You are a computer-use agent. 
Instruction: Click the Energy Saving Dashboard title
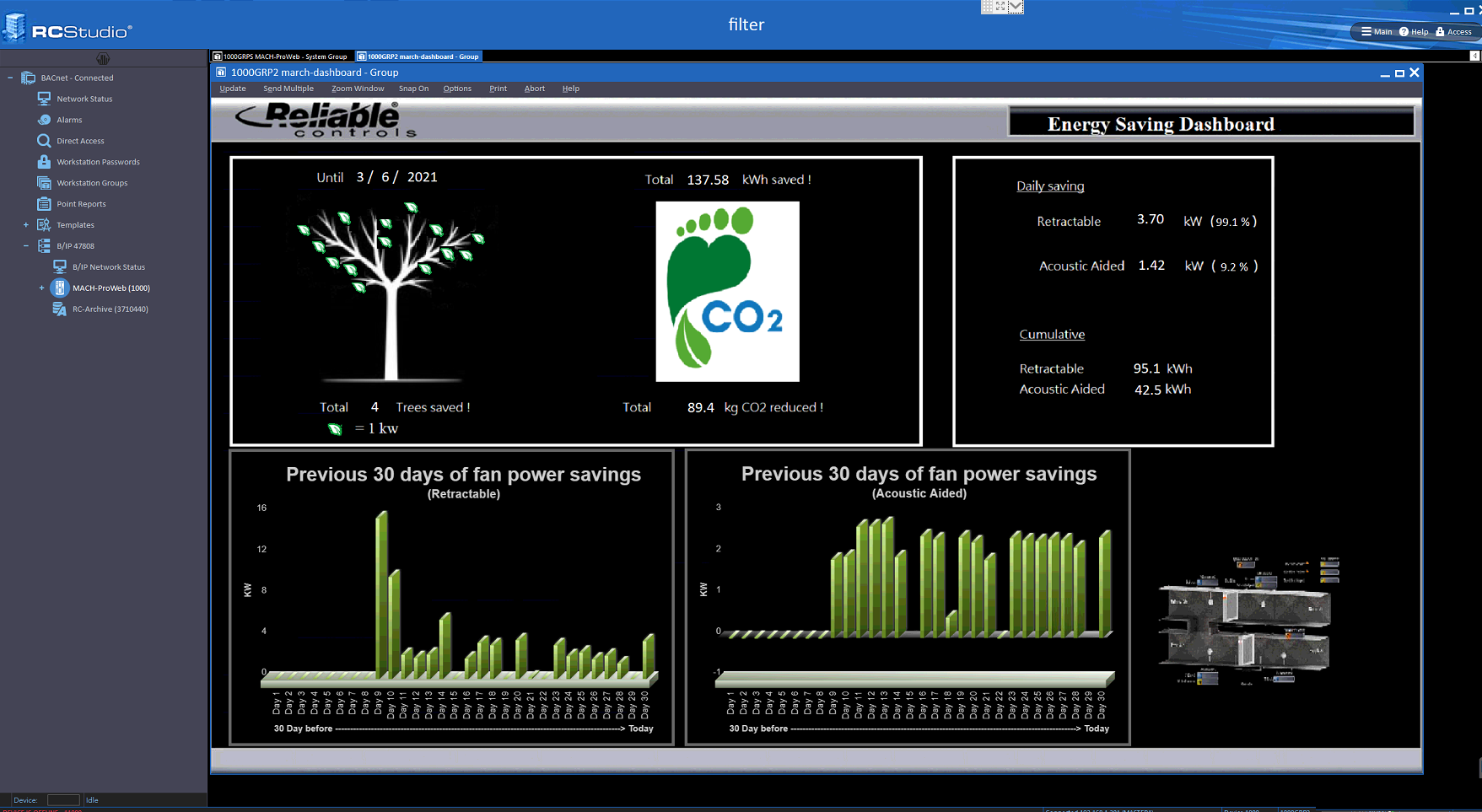click(x=1161, y=124)
